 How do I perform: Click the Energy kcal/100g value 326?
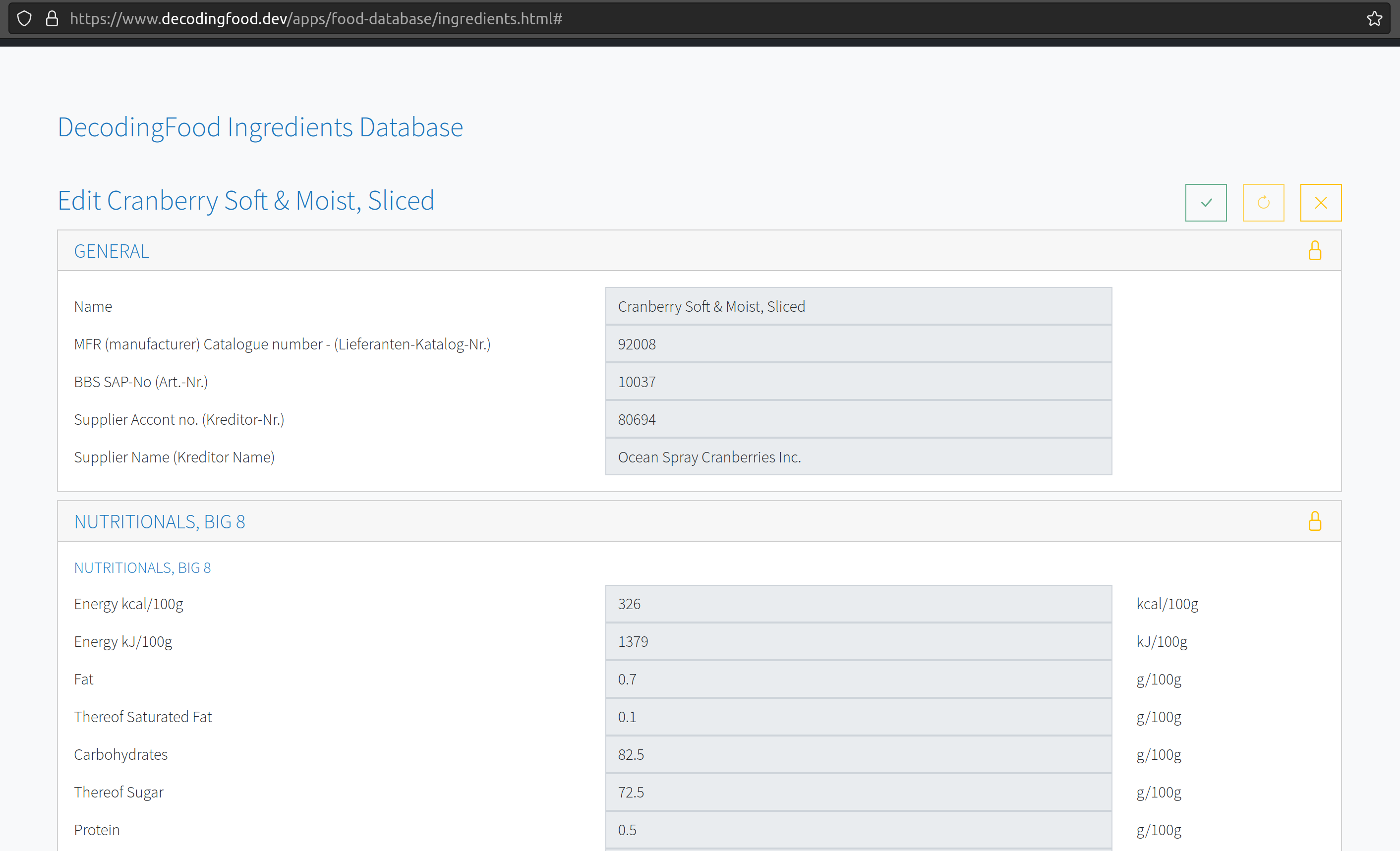pyautogui.click(x=858, y=604)
